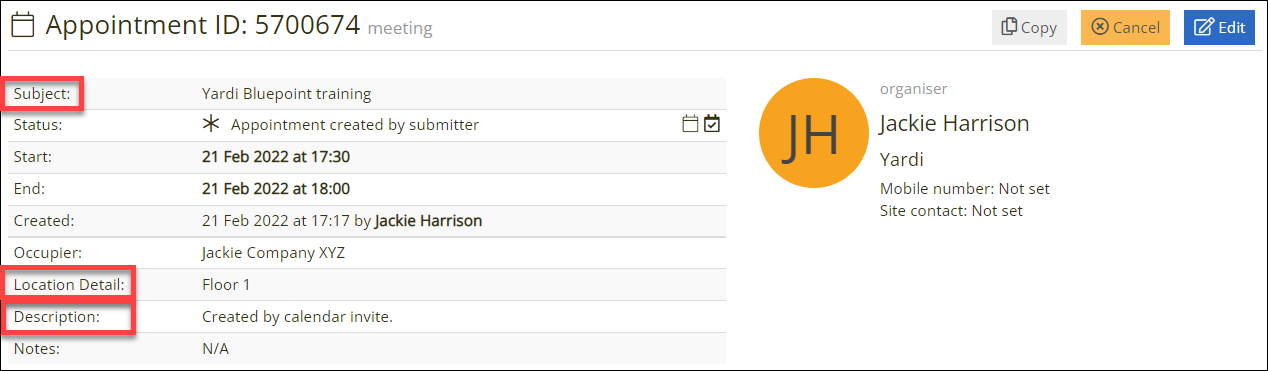Click the Jackie Harrison organiser name

[954, 124]
